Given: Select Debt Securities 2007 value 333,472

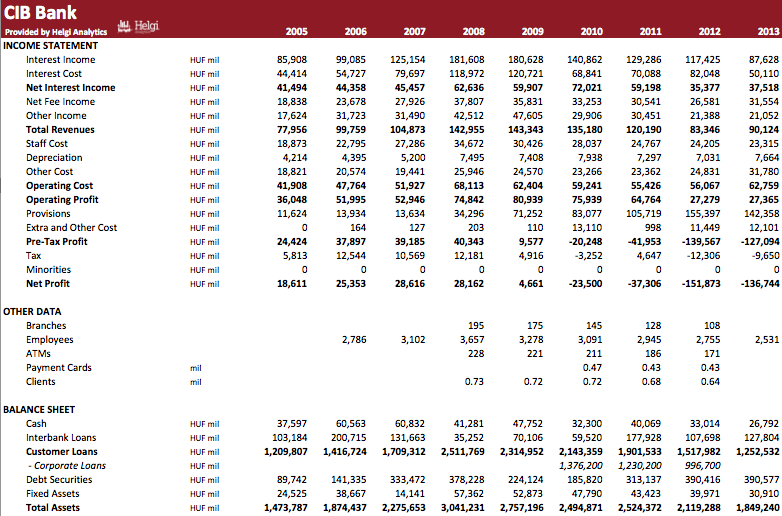Looking at the screenshot, I should click(x=407, y=480).
